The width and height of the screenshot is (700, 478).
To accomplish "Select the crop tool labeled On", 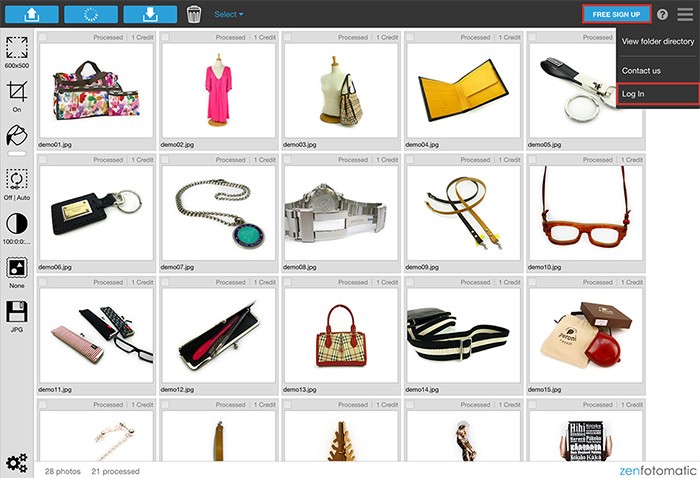I will point(16,94).
